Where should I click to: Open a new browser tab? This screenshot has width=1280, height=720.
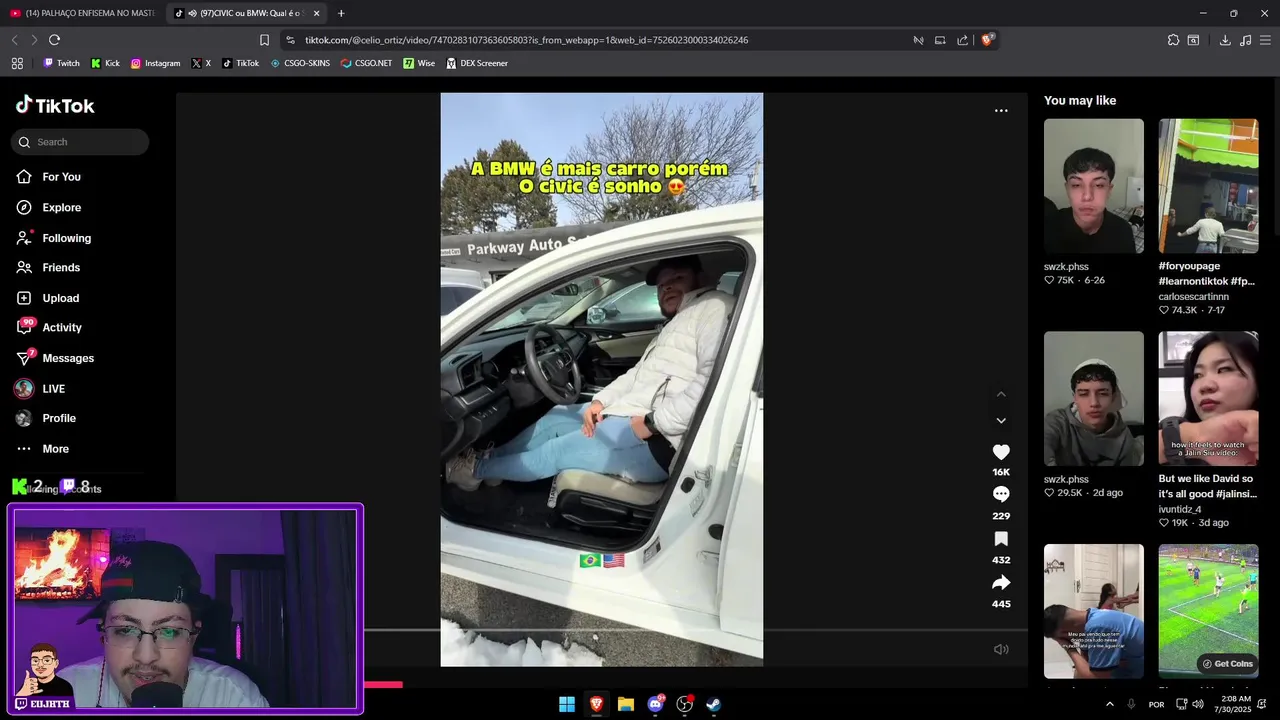click(x=341, y=13)
